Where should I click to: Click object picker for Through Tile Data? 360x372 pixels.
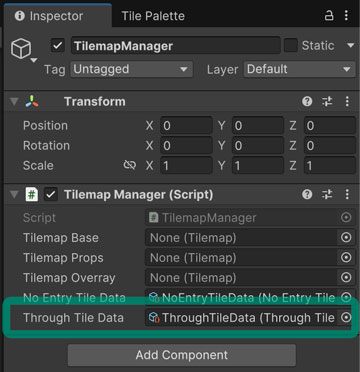click(346, 318)
